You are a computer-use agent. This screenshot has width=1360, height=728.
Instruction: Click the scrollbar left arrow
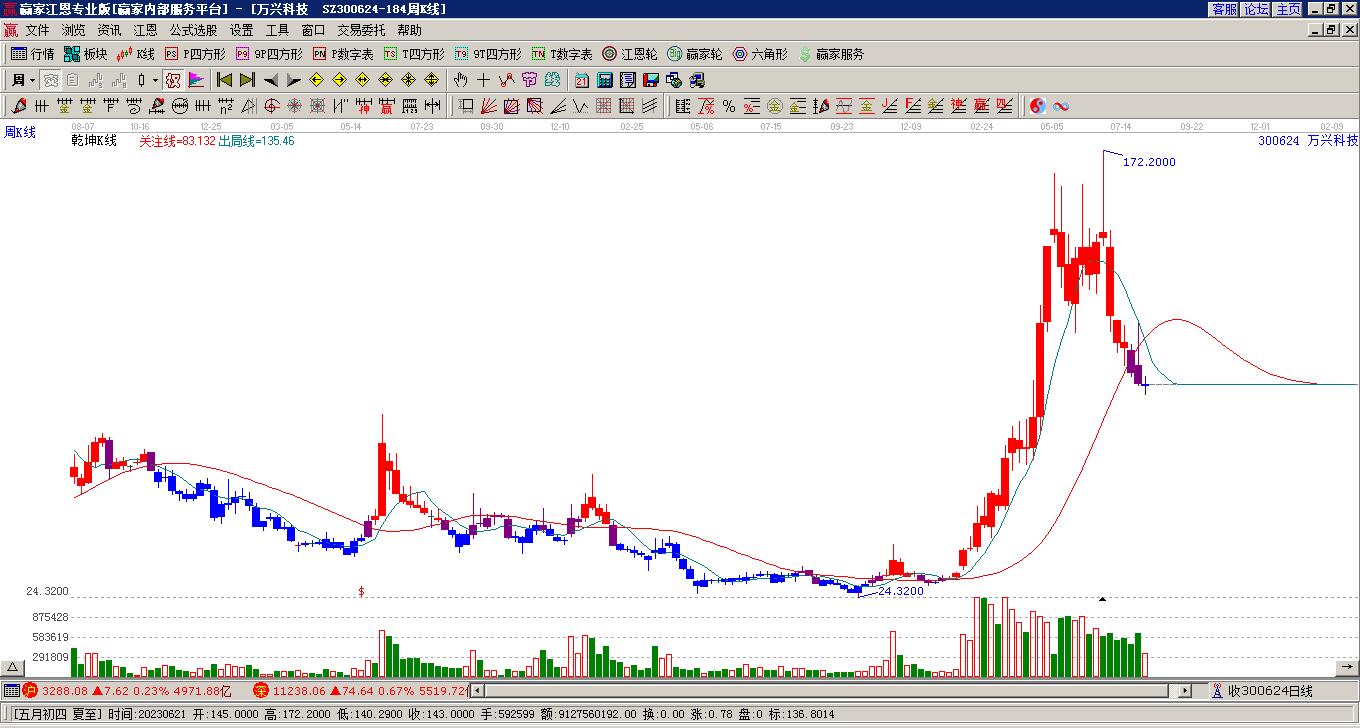477,690
